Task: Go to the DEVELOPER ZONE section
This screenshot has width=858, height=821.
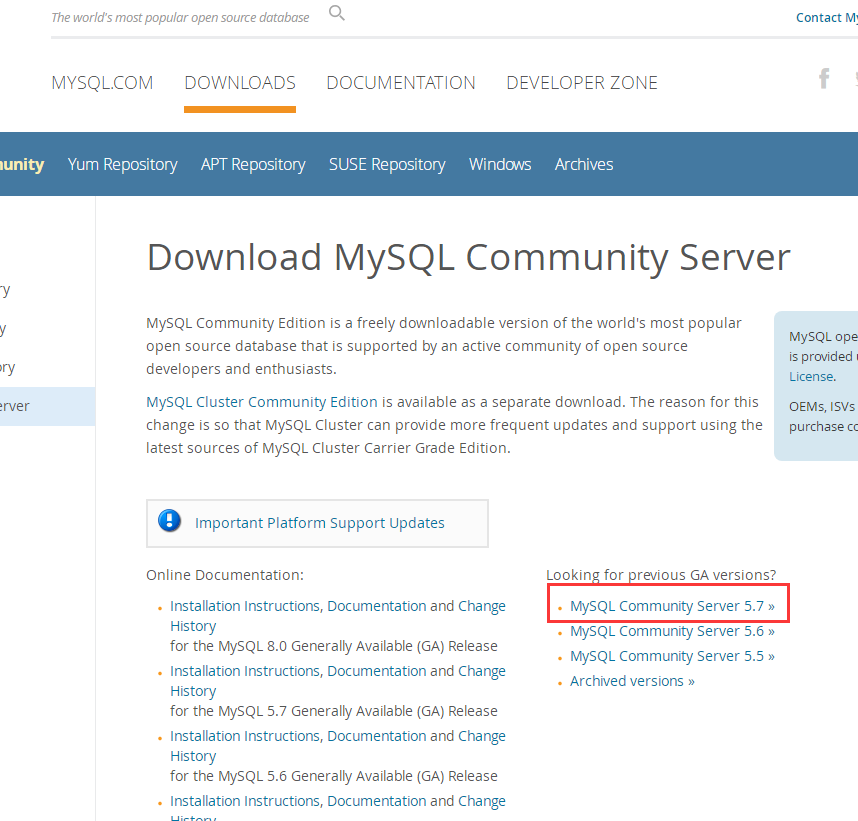Action: (581, 83)
